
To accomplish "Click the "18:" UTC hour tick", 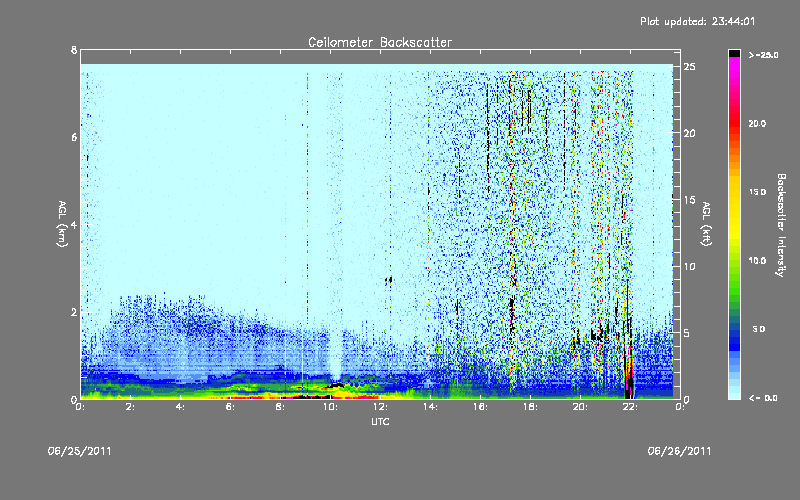I will tap(531, 407).
